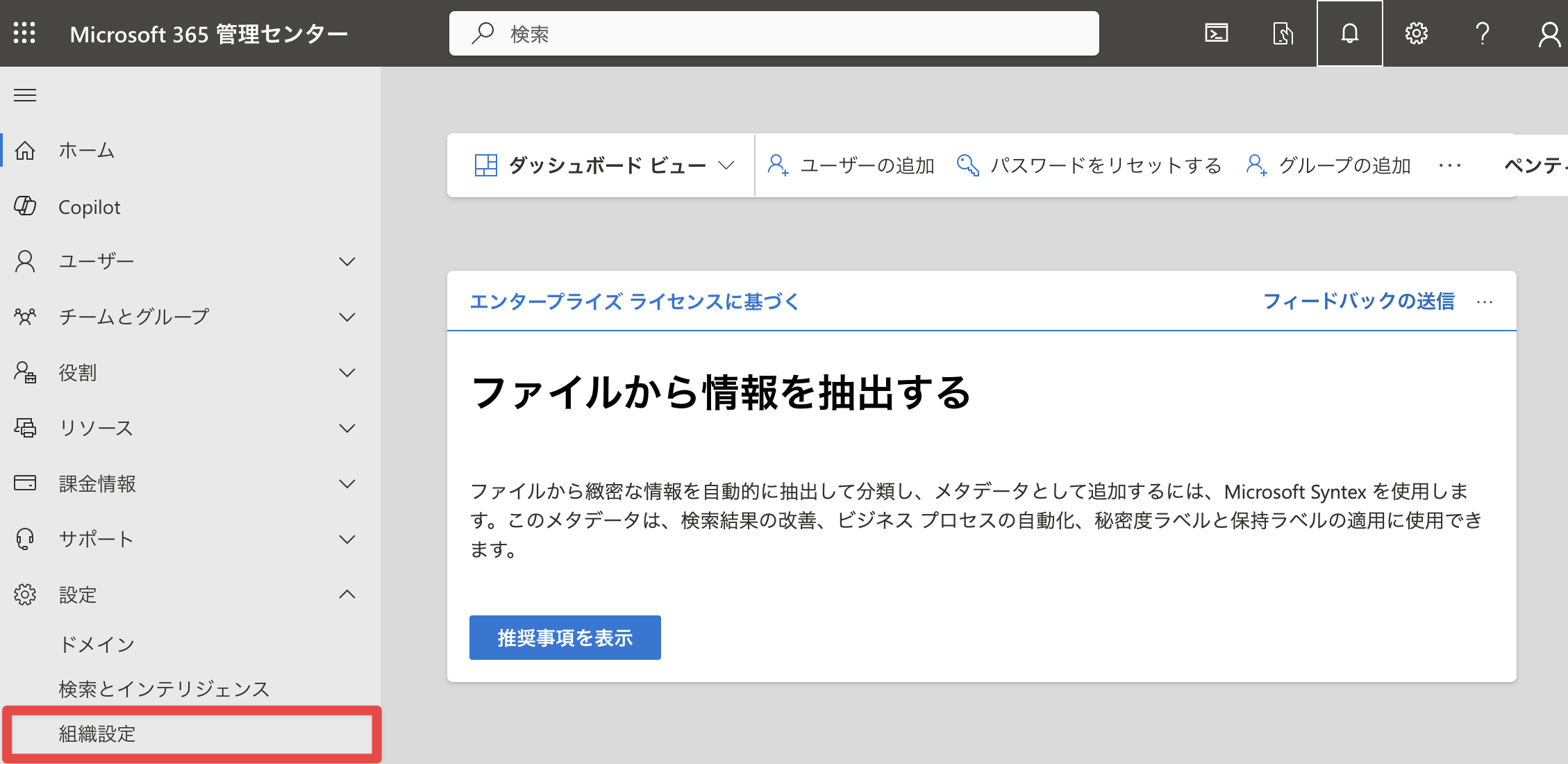Click ユーザーの追加 in the toolbar
This screenshot has width=1568, height=764.
click(x=851, y=165)
